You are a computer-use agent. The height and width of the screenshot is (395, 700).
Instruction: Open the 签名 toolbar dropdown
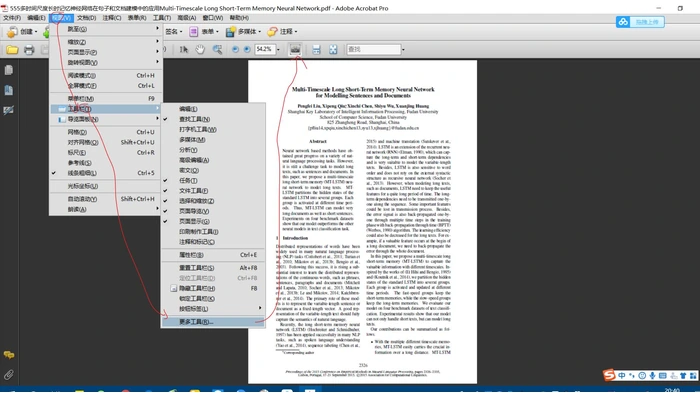click(x=174, y=32)
